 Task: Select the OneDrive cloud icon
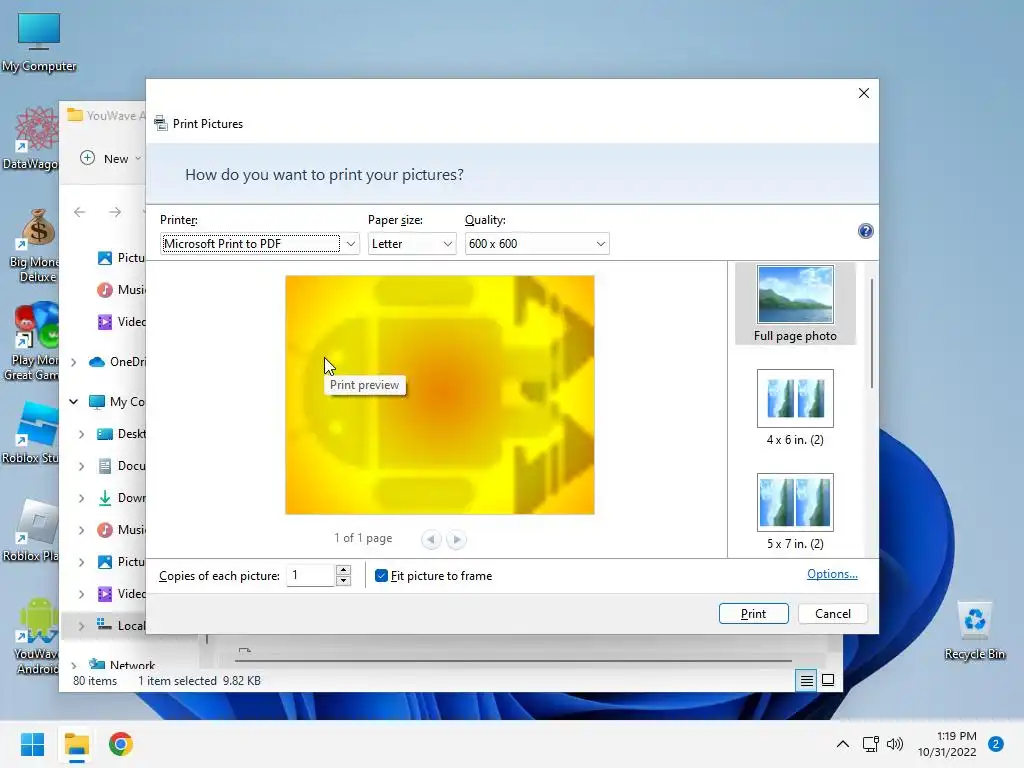[97, 362]
